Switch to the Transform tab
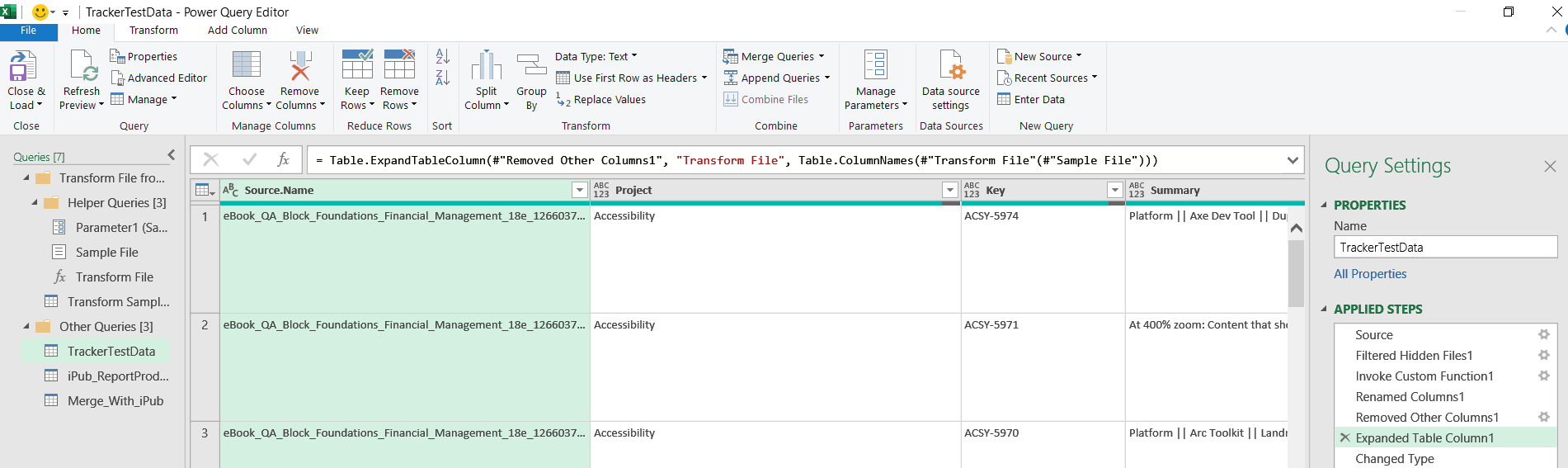 click(x=153, y=31)
